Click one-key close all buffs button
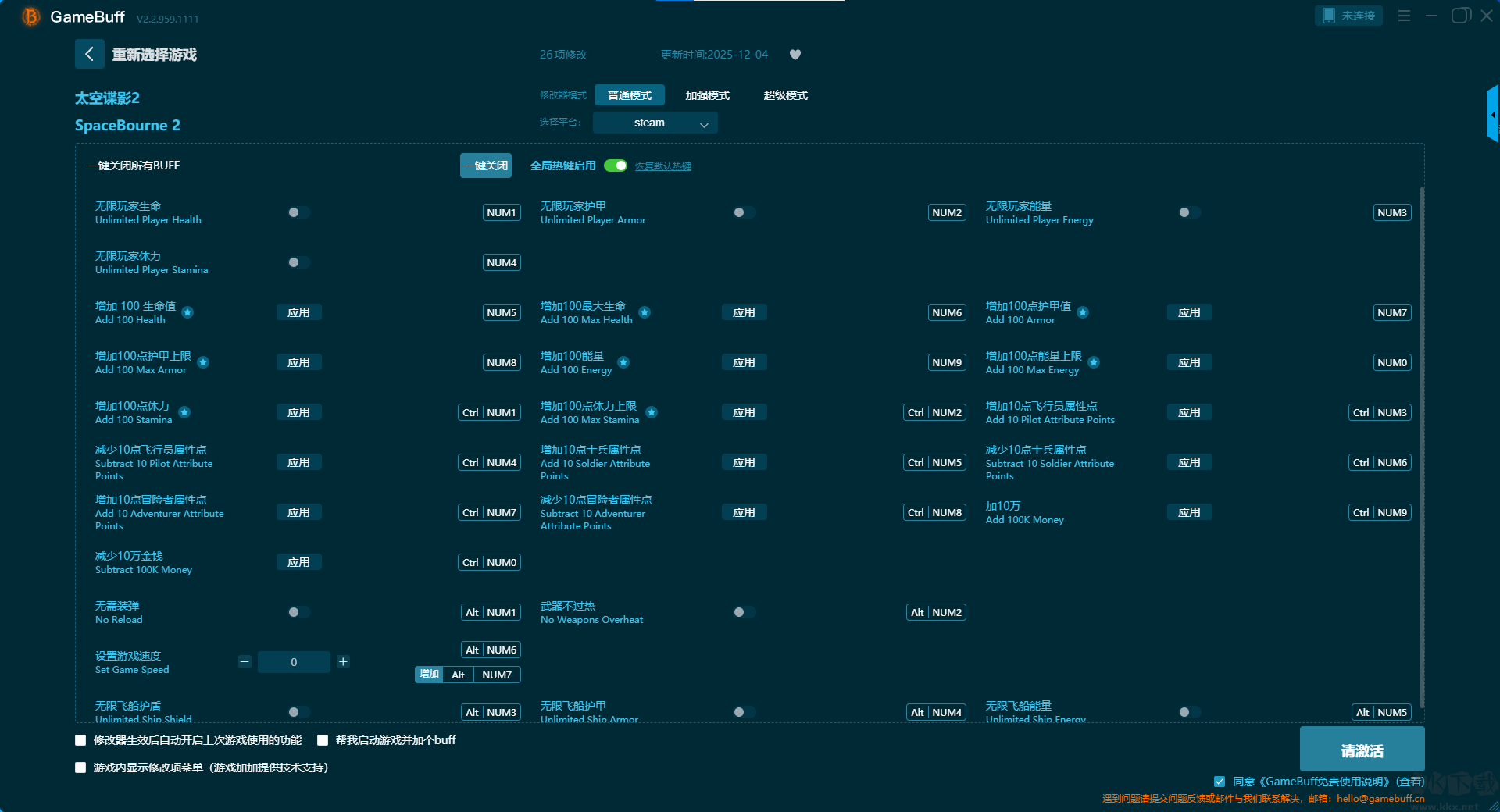The image size is (1500, 812). pyautogui.click(x=486, y=166)
